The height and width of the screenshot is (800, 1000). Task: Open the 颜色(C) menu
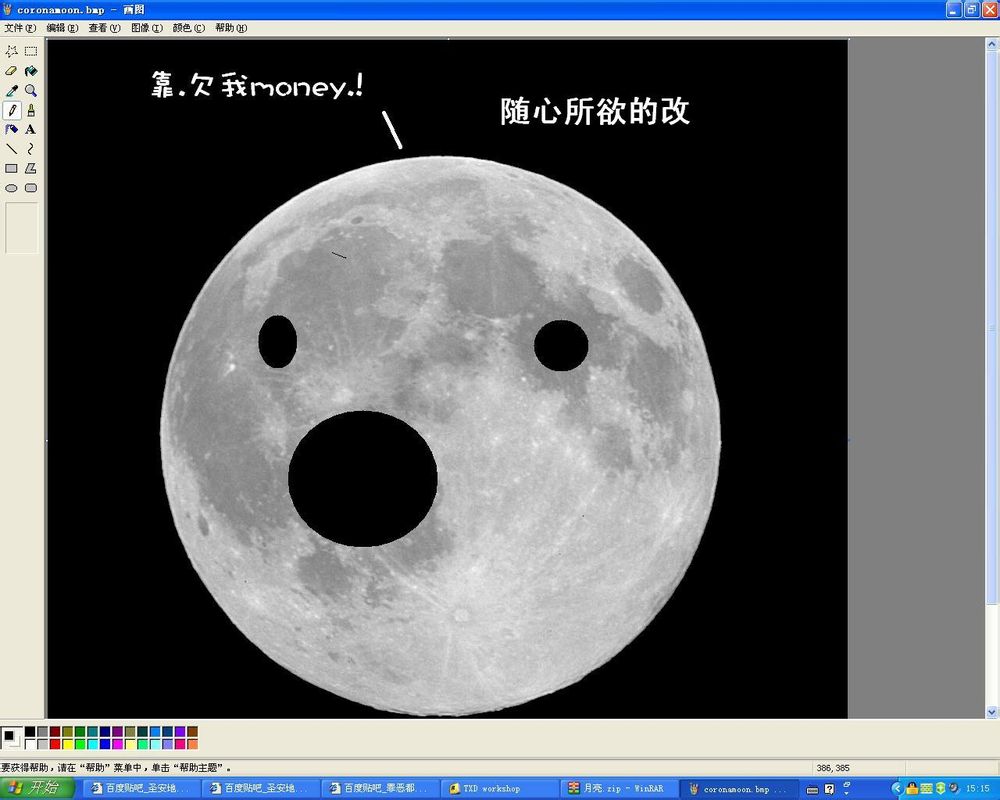pyautogui.click(x=189, y=28)
